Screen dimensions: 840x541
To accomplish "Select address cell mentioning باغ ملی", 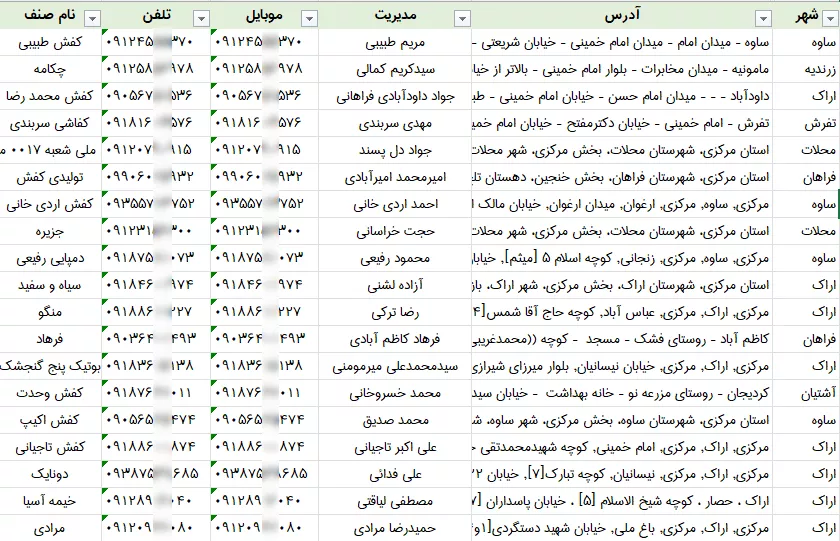I will pyautogui.click(x=622, y=528).
